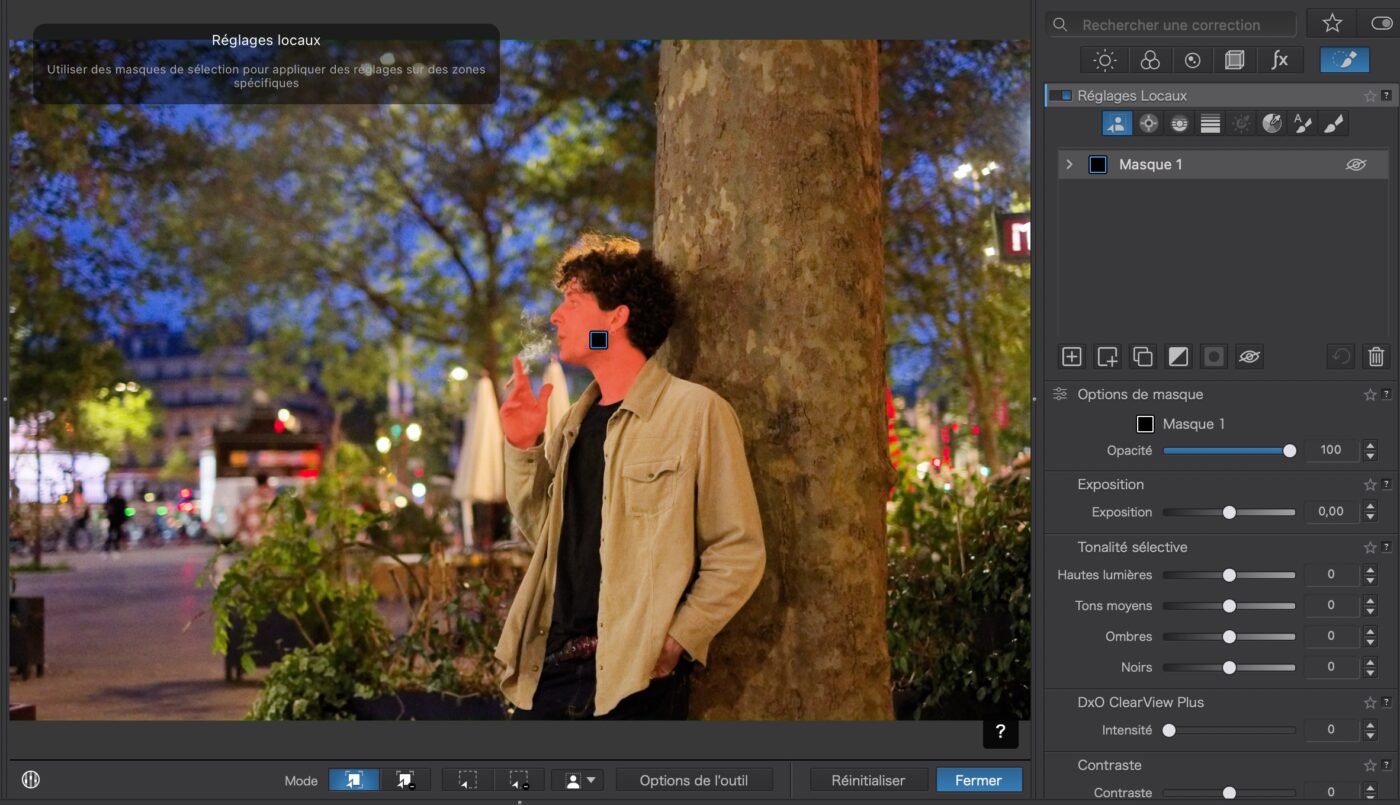
Task: Click the Fermer button
Action: click(978, 780)
